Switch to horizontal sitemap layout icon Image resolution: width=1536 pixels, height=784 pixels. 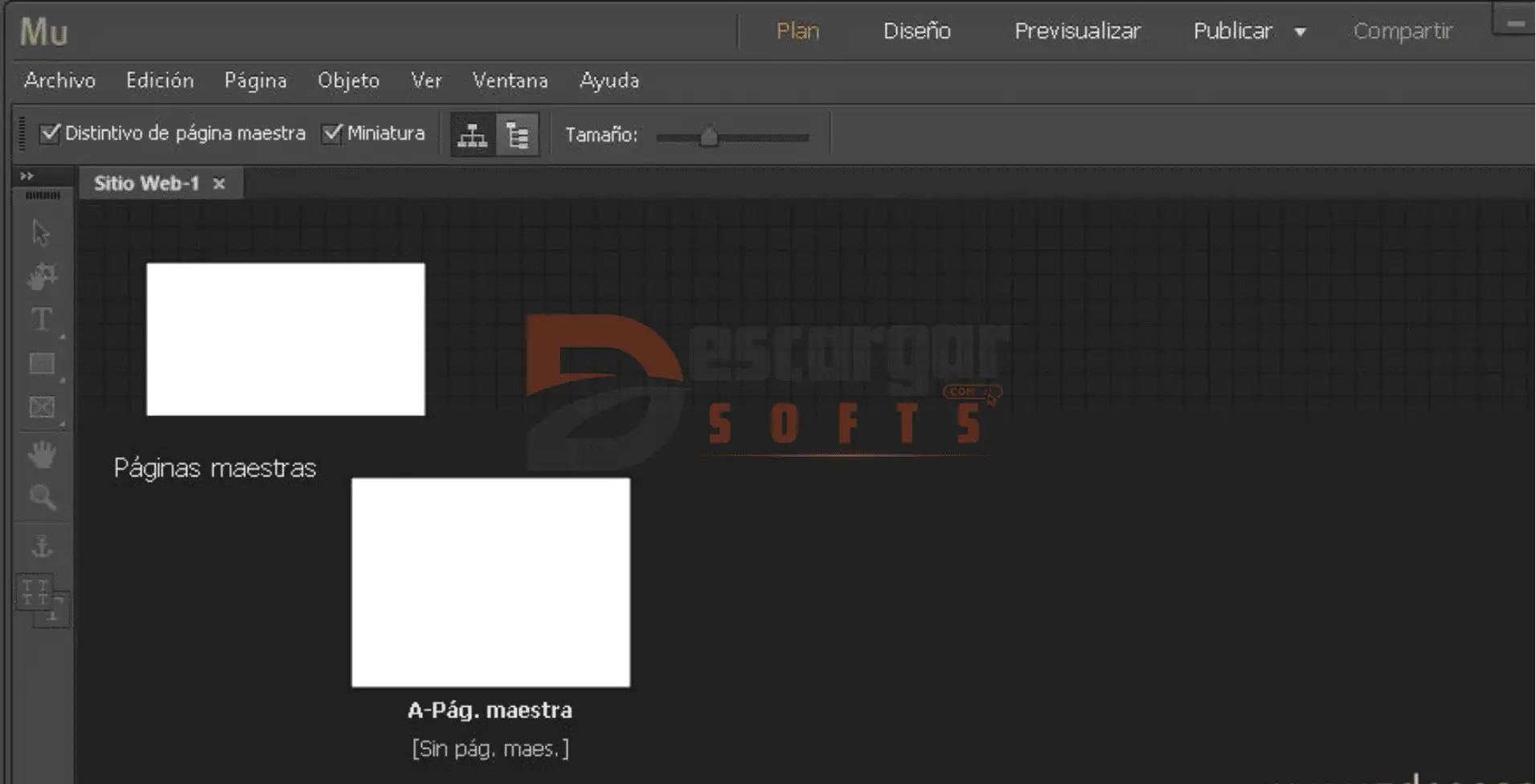[472, 135]
